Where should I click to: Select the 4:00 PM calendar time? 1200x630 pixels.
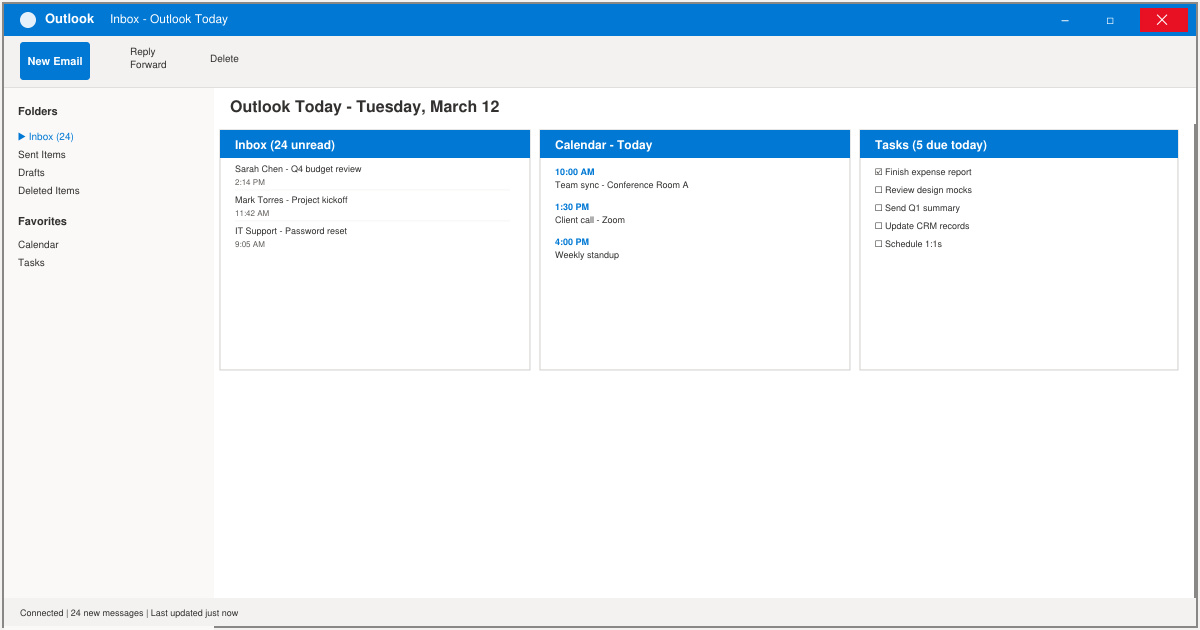(572, 242)
